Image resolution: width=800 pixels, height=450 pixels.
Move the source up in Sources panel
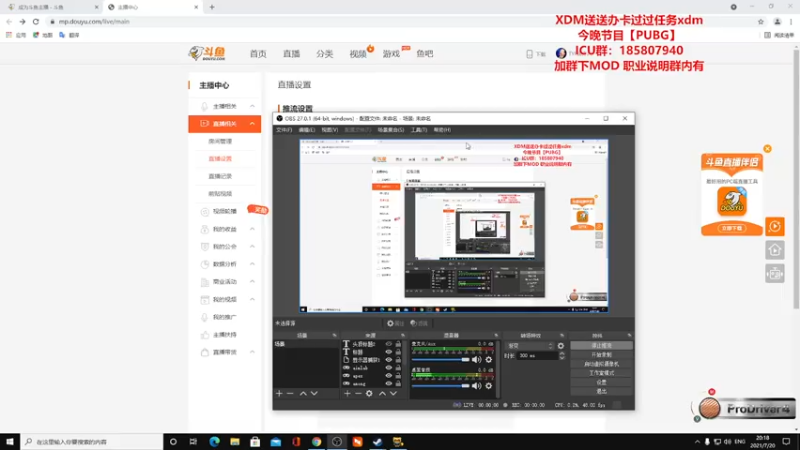point(382,393)
